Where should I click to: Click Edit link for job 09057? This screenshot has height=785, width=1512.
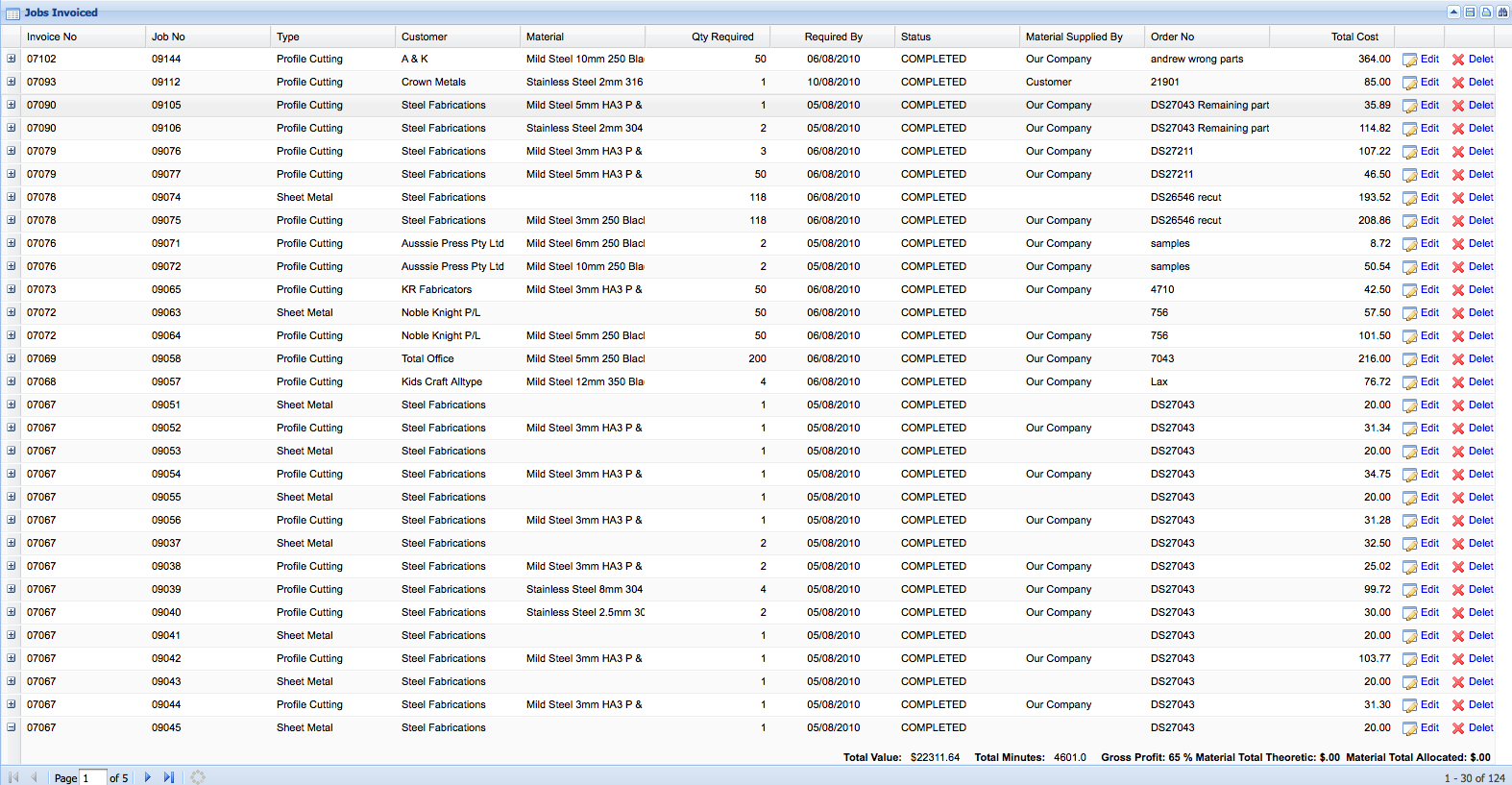pos(1429,381)
